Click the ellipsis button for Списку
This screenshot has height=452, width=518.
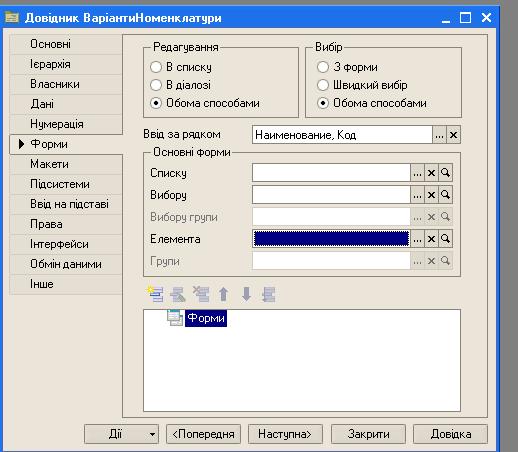point(417,173)
